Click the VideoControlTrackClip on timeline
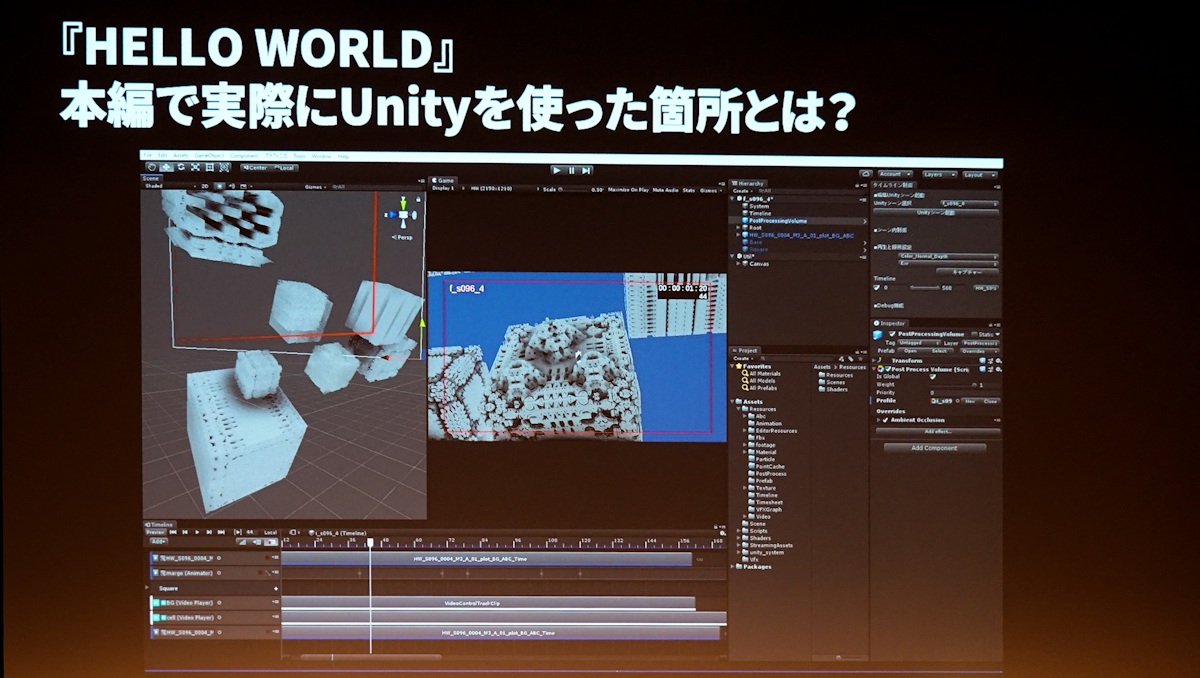The image size is (1200, 678). pos(488,603)
